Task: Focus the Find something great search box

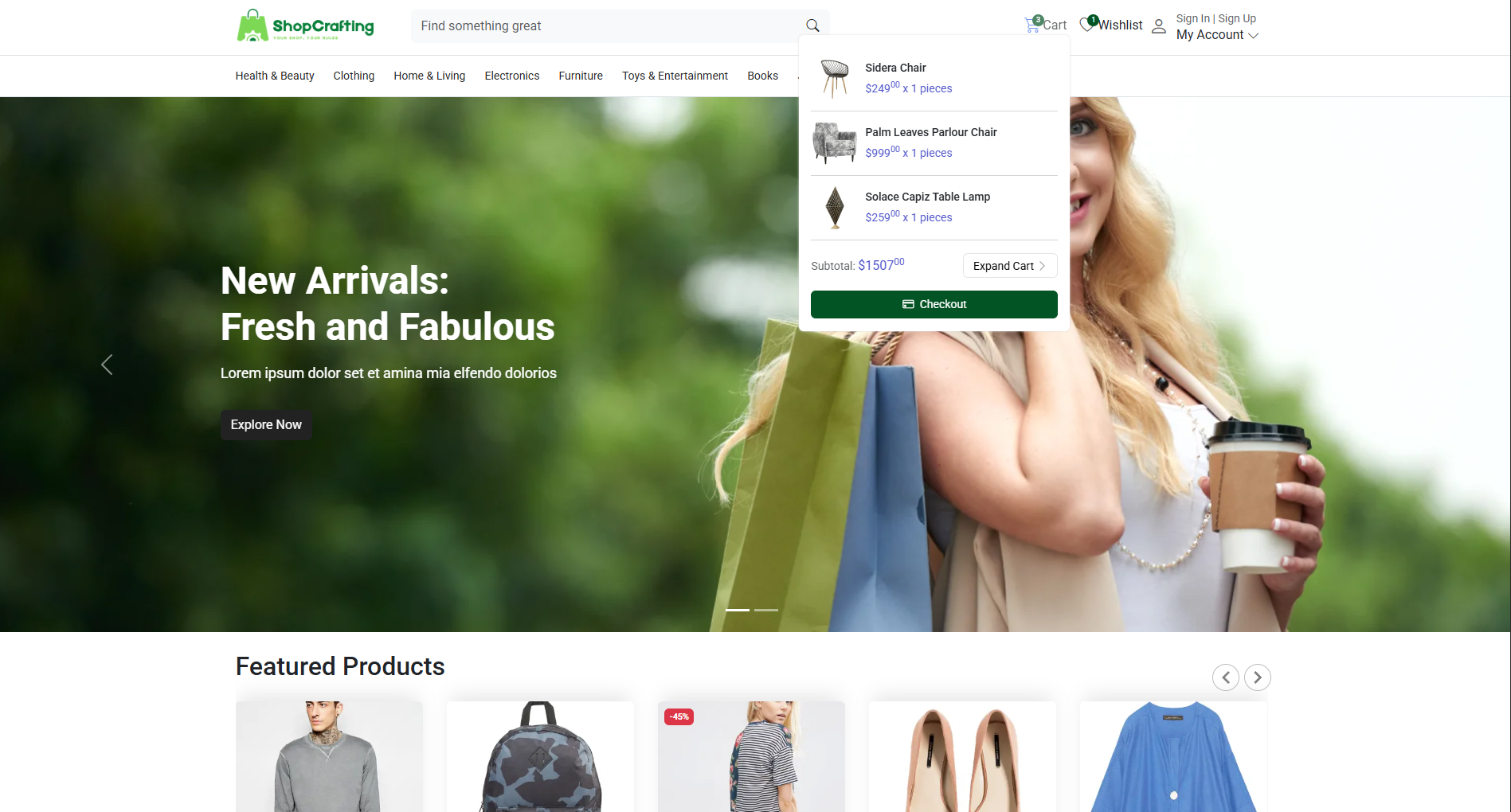Action: point(605,26)
